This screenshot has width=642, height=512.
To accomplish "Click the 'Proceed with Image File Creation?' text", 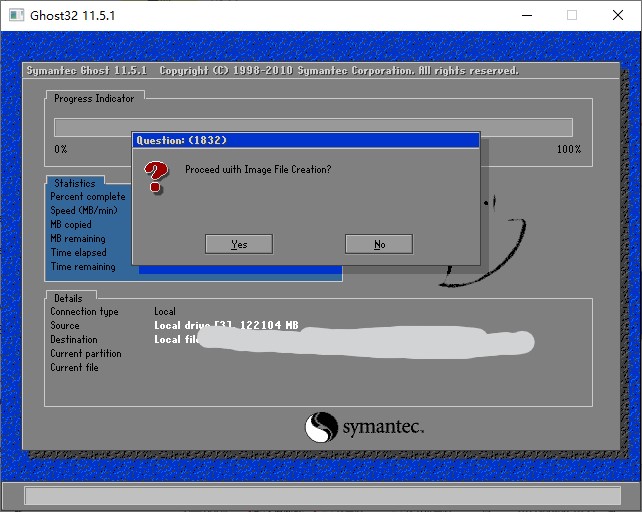I will pos(258,170).
